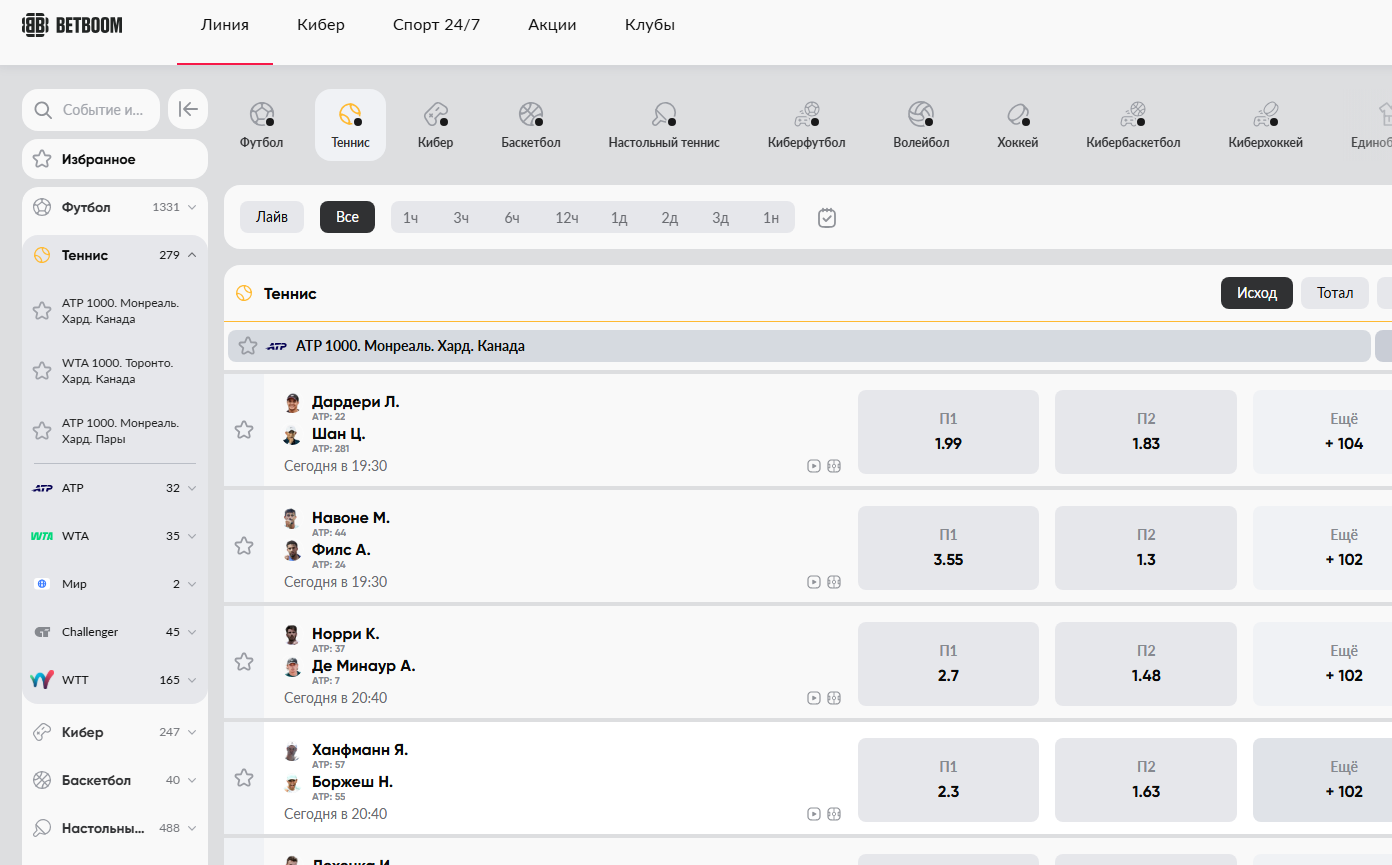Image resolution: width=1392 pixels, height=865 pixels.
Task: Open the Киберфутбол carousel icon
Action: [806, 125]
